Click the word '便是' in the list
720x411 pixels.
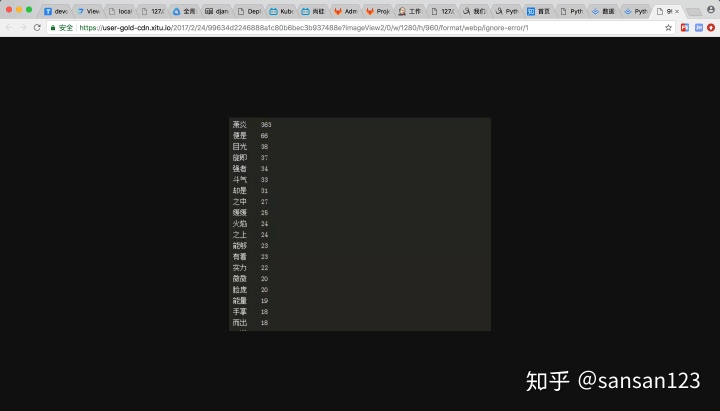pyautogui.click(x=240, y=135)
